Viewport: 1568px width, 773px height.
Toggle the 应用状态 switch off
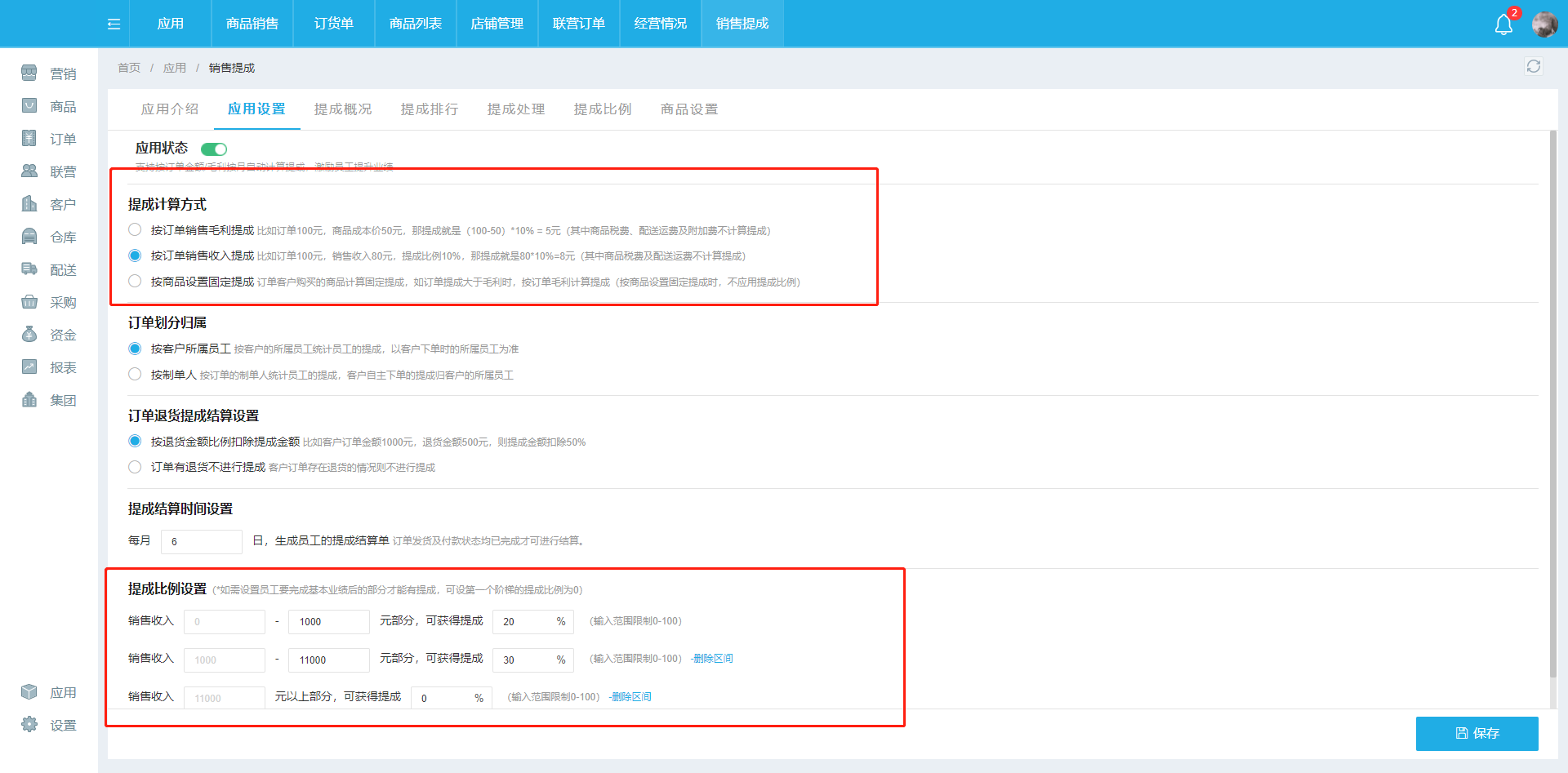214,149
